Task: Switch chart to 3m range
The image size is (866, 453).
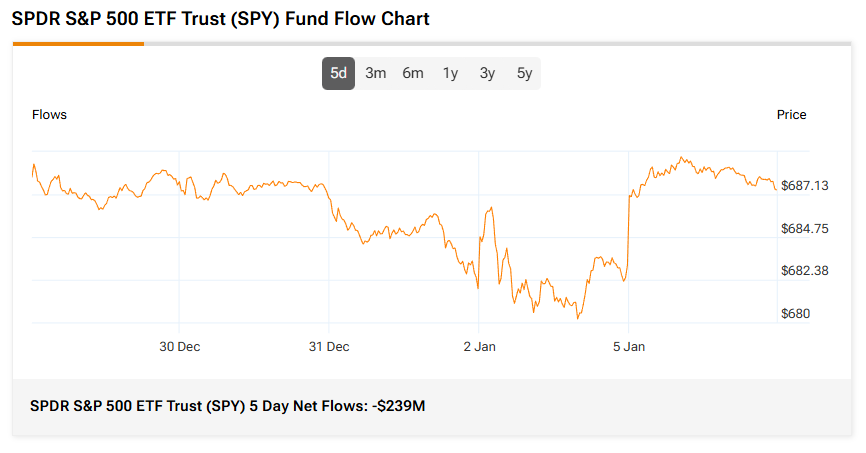Action: [x=375, y=73]
